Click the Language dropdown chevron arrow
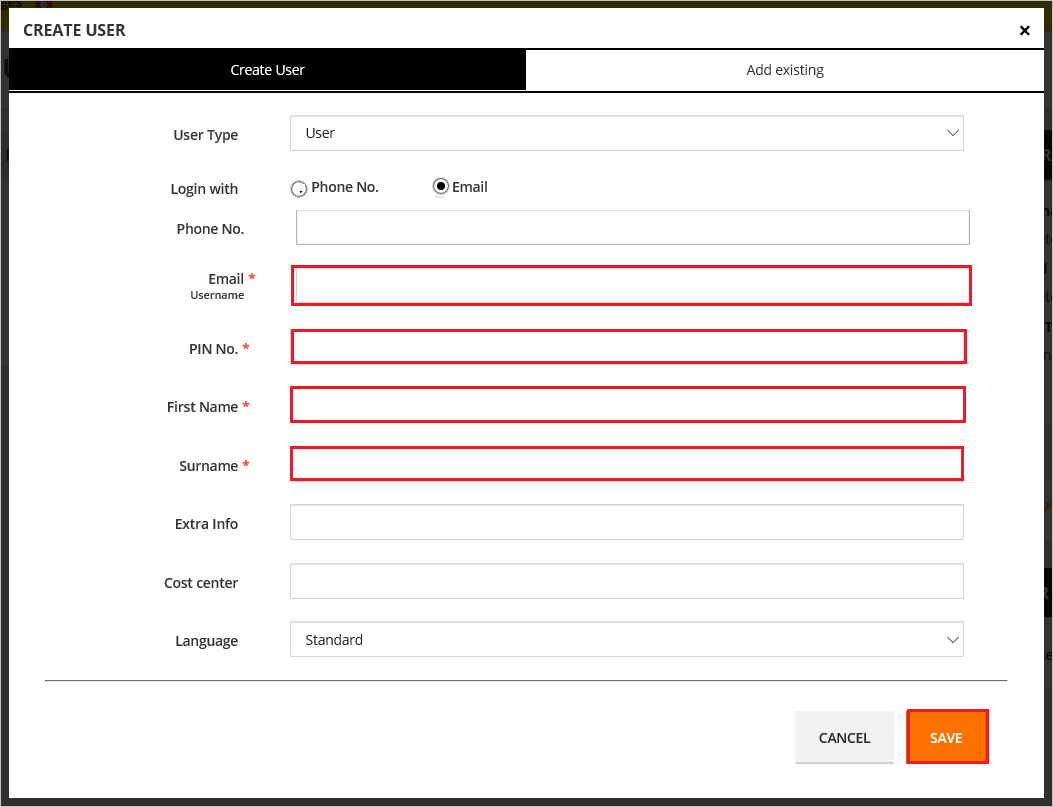Image resolution: width=1053 pixels, height=807 pixels. click(x=951, y=639)
